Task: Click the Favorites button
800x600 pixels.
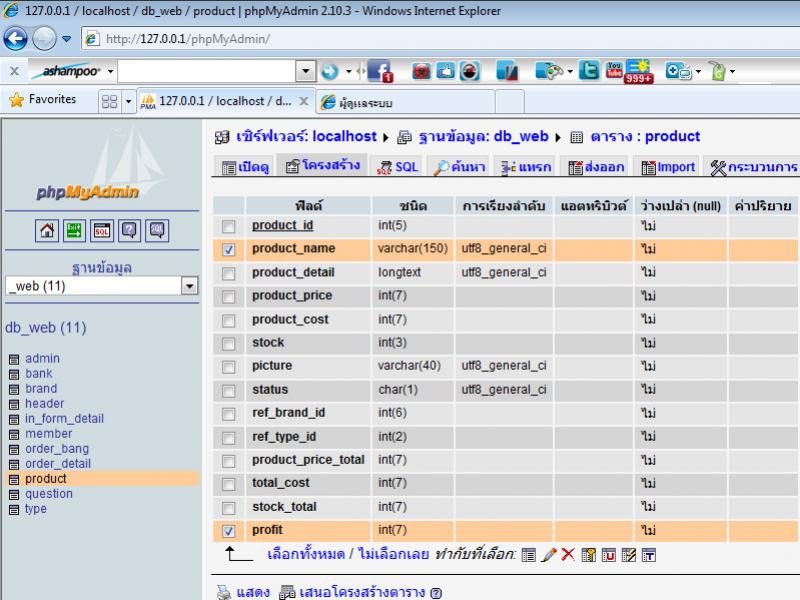Action: 43,100
